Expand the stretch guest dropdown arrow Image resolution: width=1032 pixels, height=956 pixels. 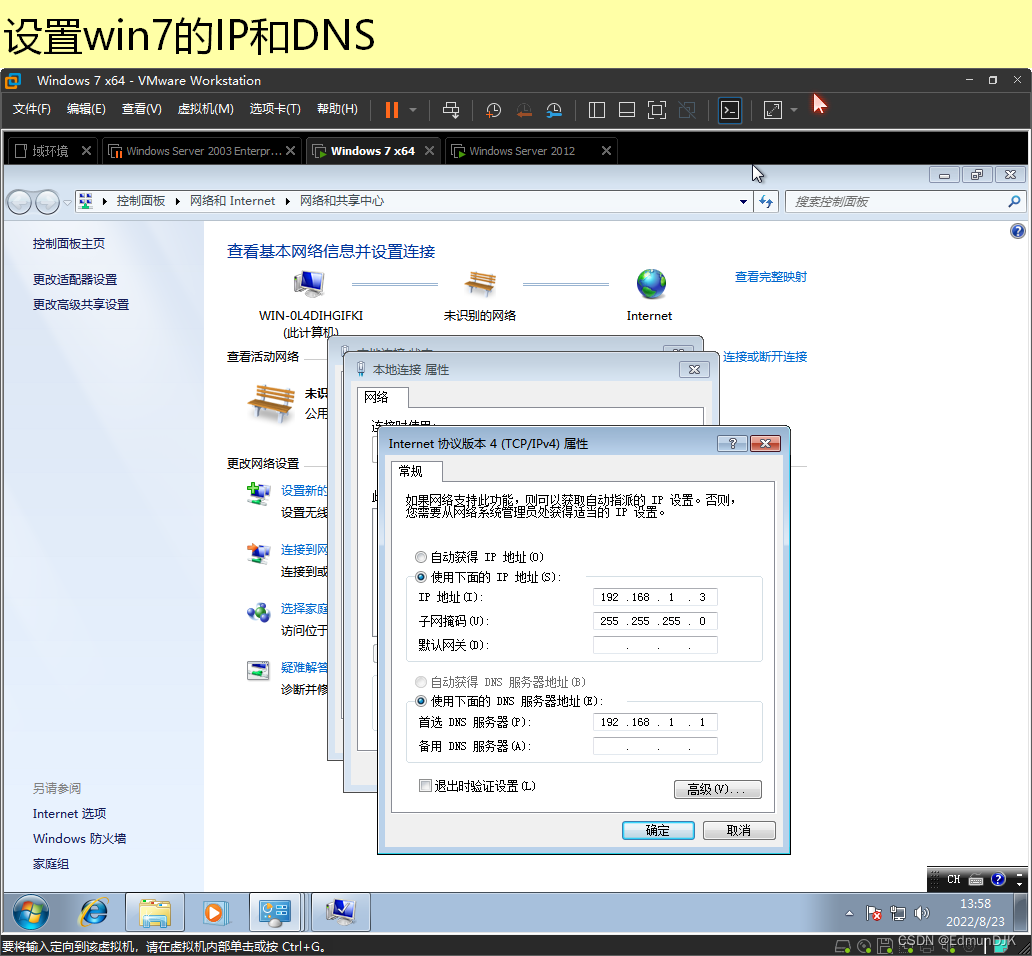click(794, 110)
